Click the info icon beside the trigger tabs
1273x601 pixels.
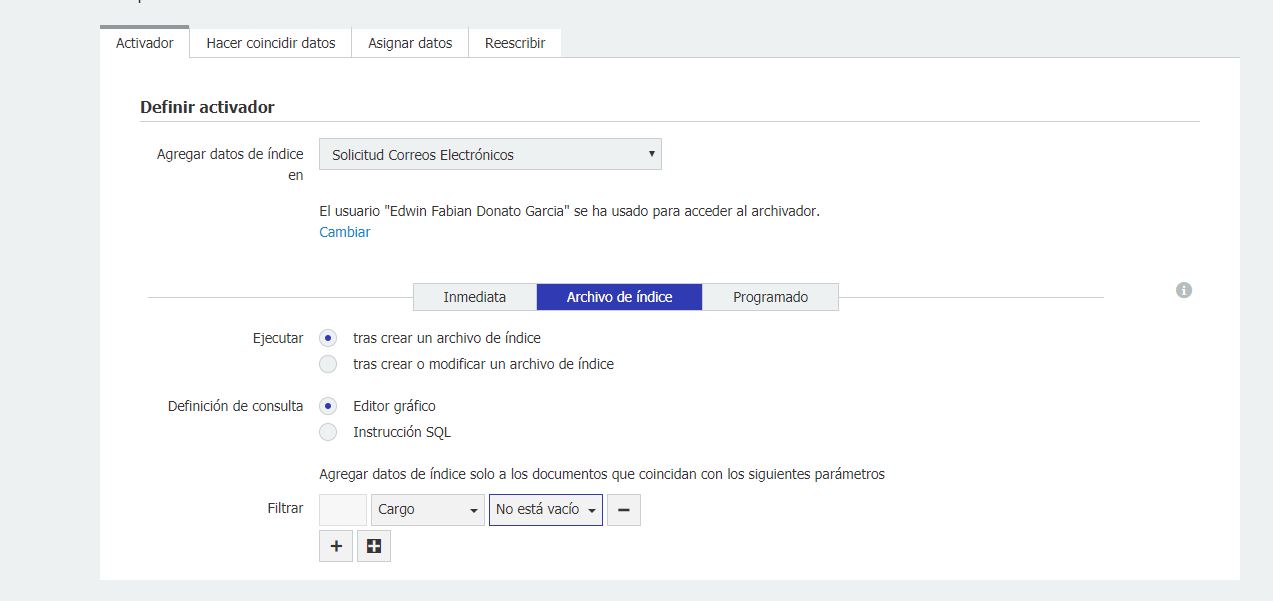point(1184,290)
